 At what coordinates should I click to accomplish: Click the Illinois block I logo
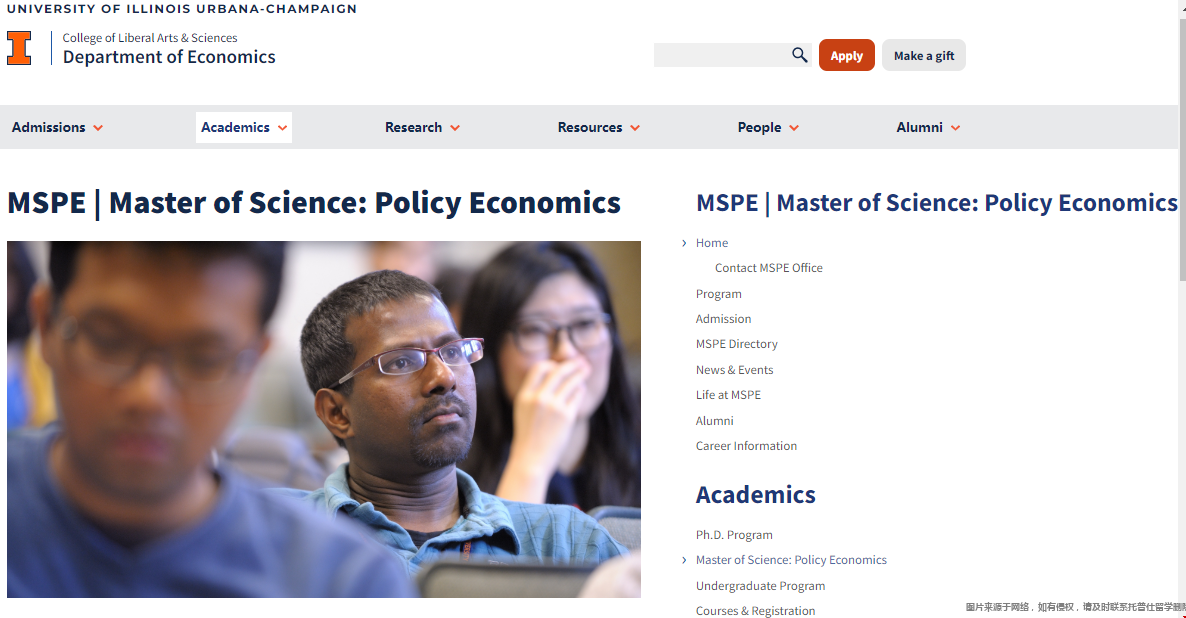19,48
